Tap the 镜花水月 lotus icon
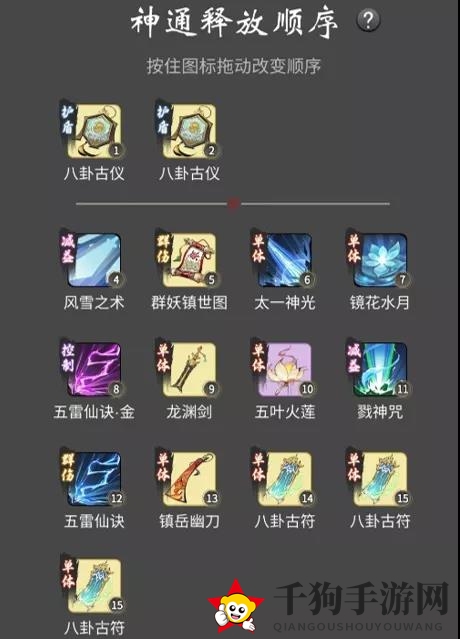 point(380,260)
